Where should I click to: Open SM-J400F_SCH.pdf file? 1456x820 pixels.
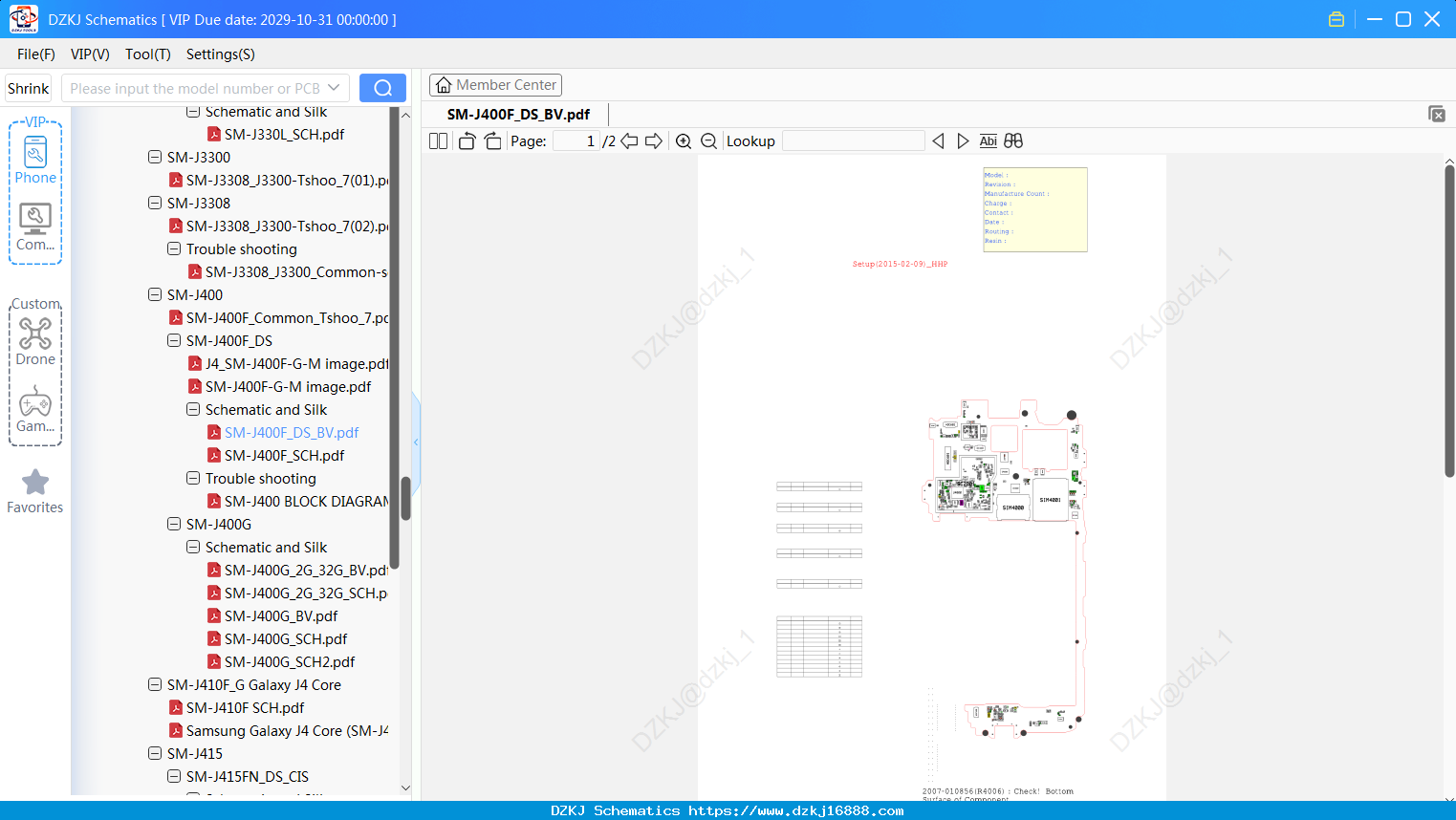pos(275,456)
